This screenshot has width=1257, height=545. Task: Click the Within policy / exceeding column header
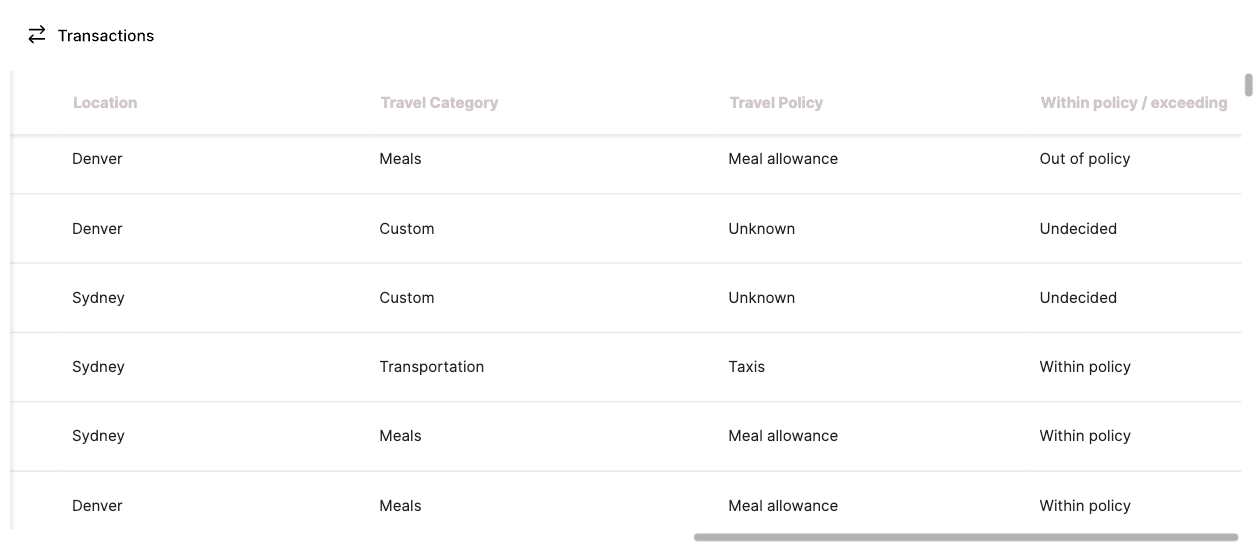[x=1134, y=103]
